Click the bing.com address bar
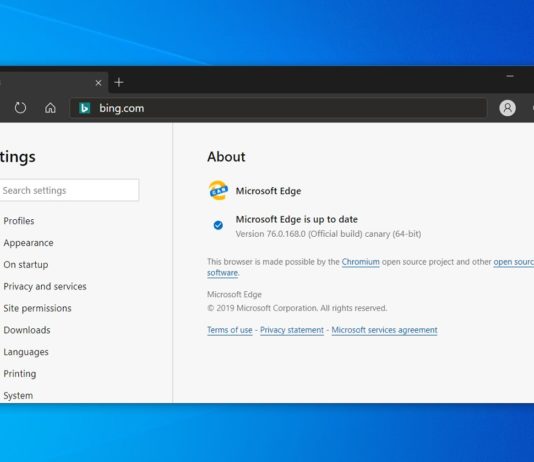The image size is (534, 462). (278, 108)
